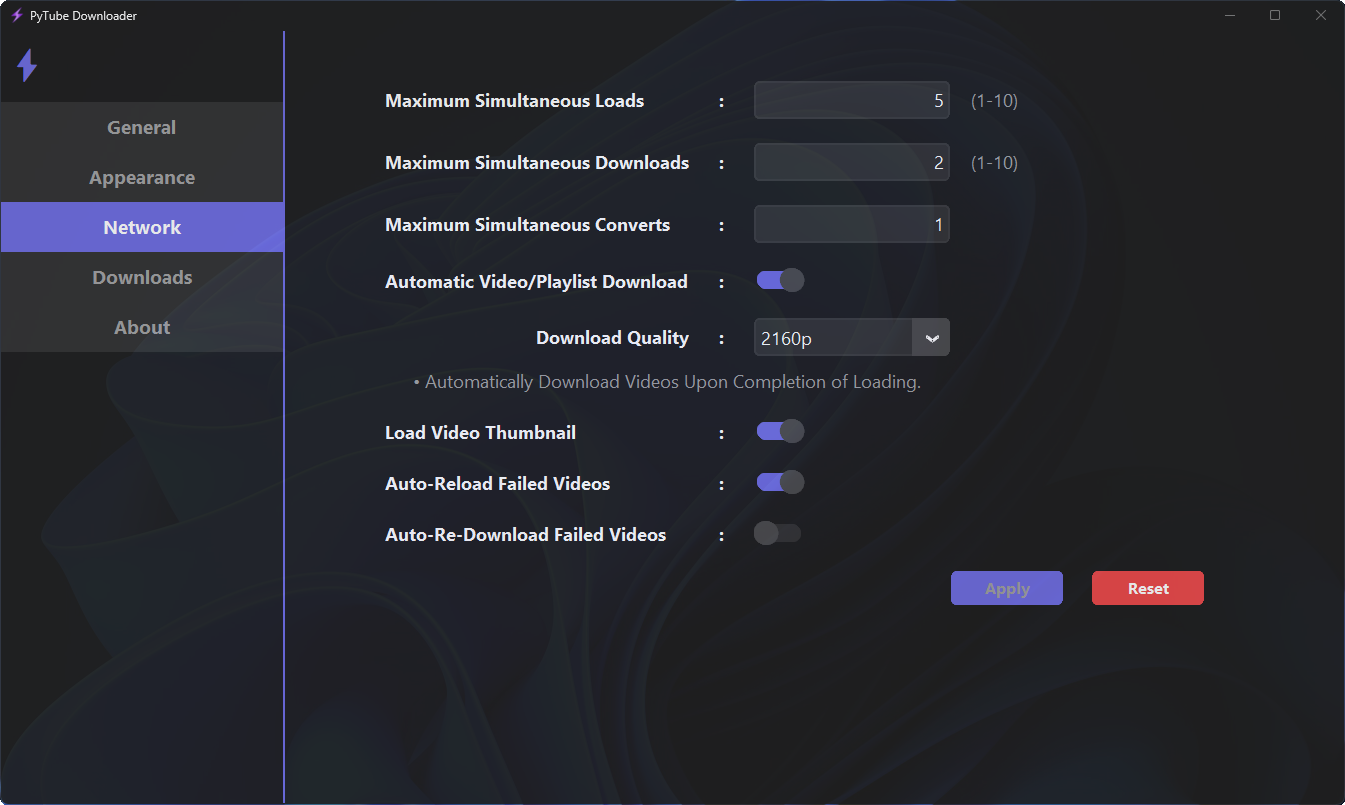The width and height of the screenshot is (1345, 805).
Task: Click the Download Quality label
Action: click(x=612, y=338)
